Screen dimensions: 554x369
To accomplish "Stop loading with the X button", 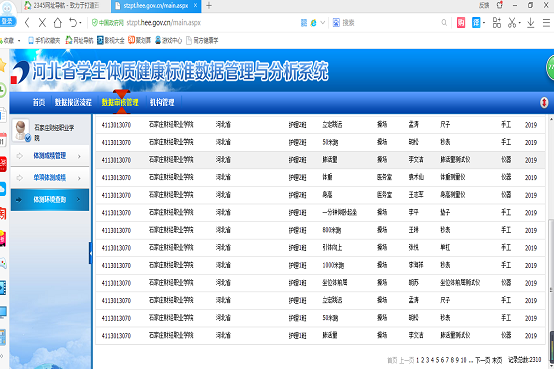I will point(42,23).
